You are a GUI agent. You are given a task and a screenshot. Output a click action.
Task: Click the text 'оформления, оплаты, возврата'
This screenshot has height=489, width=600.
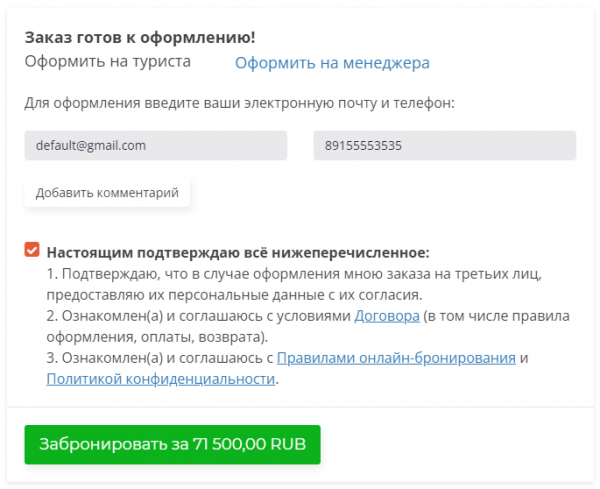155,337
